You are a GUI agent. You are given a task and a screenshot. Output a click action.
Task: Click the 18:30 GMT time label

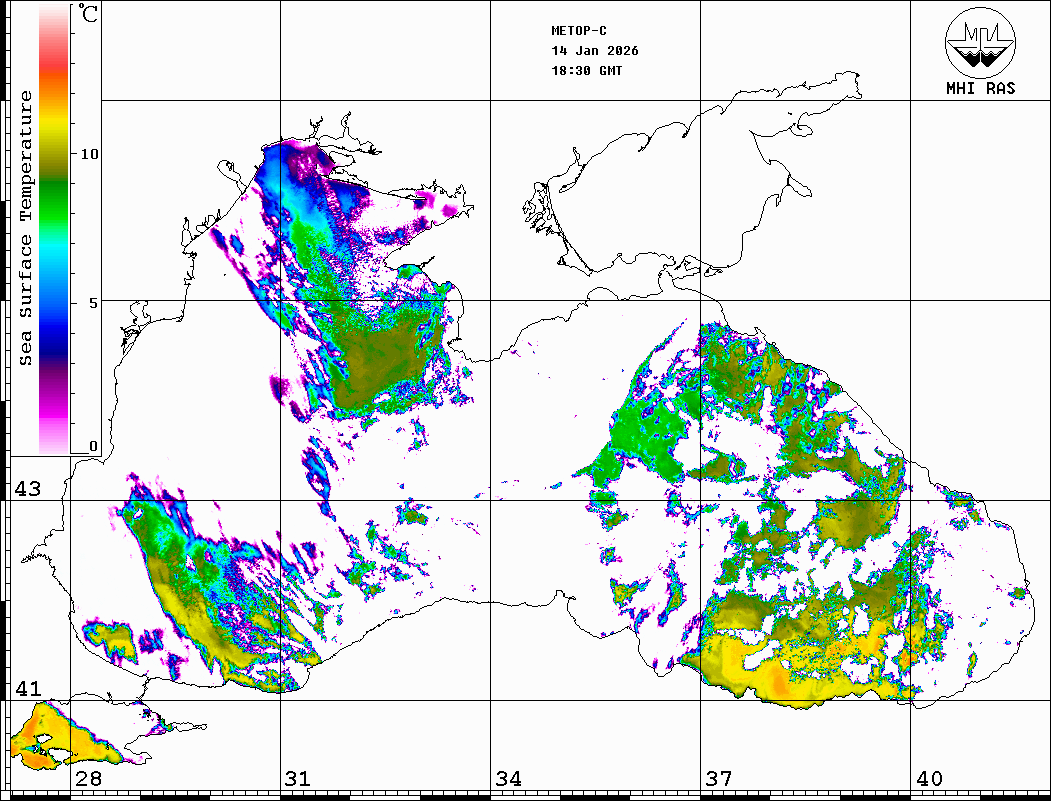coord(587,71)
